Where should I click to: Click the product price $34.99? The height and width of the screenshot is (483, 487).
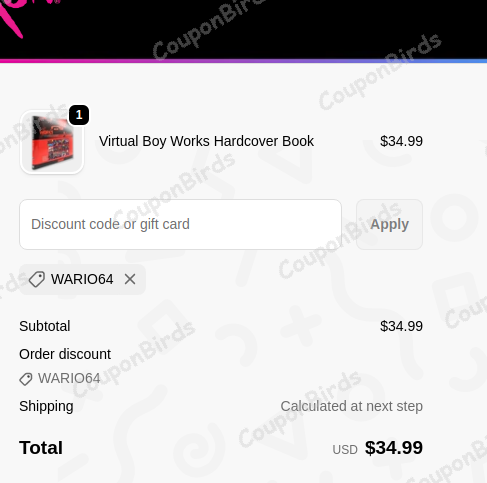[401, 141]
